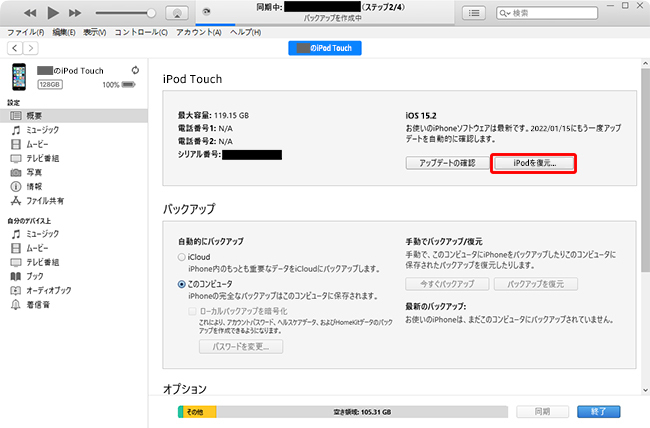The image size is (650, 428).
Task: Select the このコンピュータ backup radio button
Action: [x=181, y=284]
